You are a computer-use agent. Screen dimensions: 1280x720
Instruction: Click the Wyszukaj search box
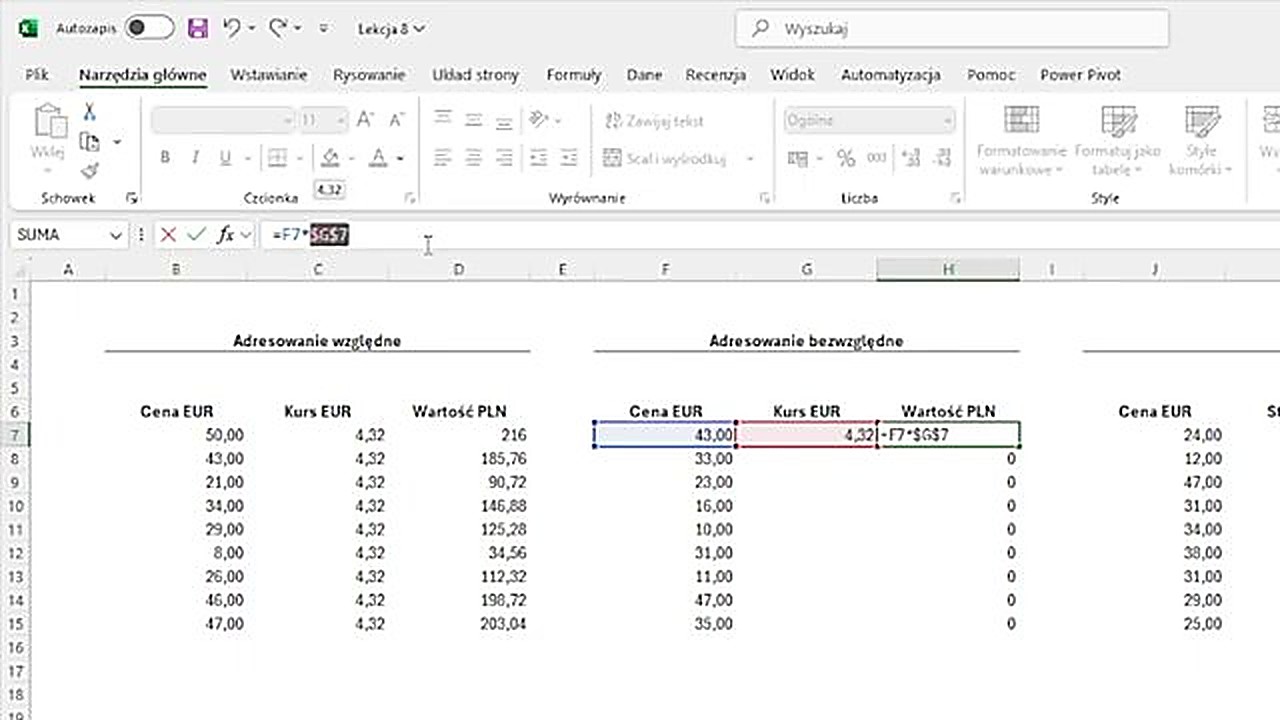[951, 29]
